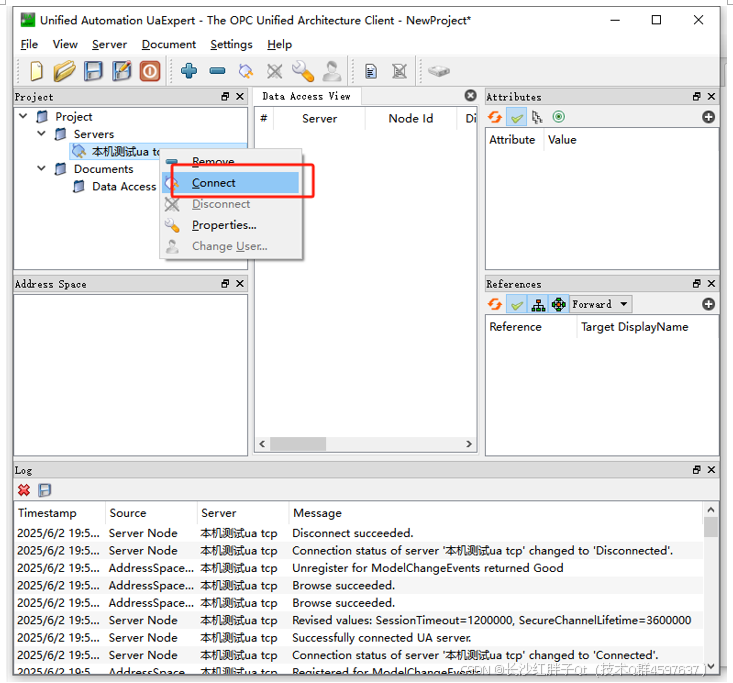This screenshot has width=733, height=683.
Task: Refresh the References panel
Action: pos(495,304)
